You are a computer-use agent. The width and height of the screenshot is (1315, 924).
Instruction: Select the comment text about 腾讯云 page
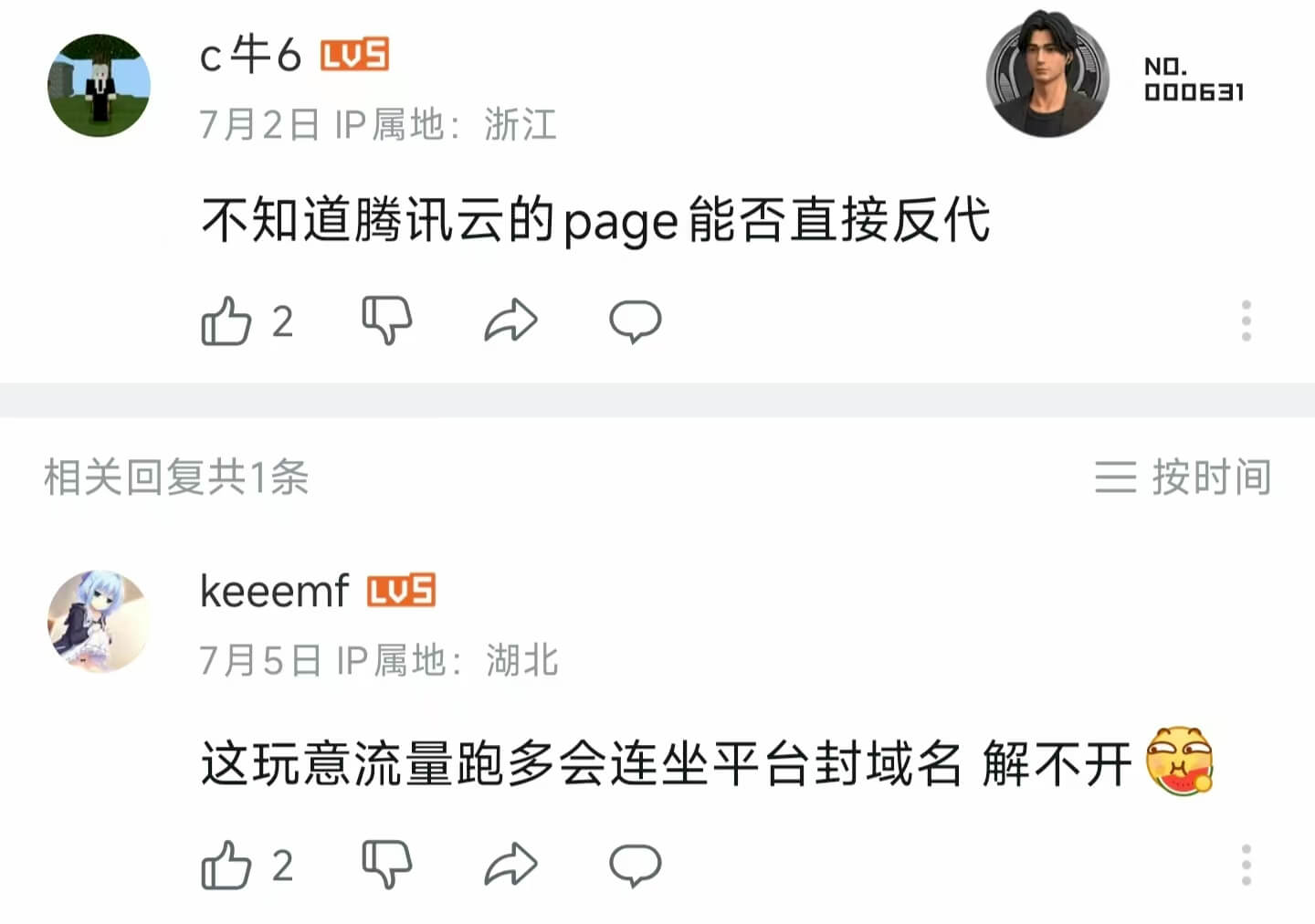[595, 221]
